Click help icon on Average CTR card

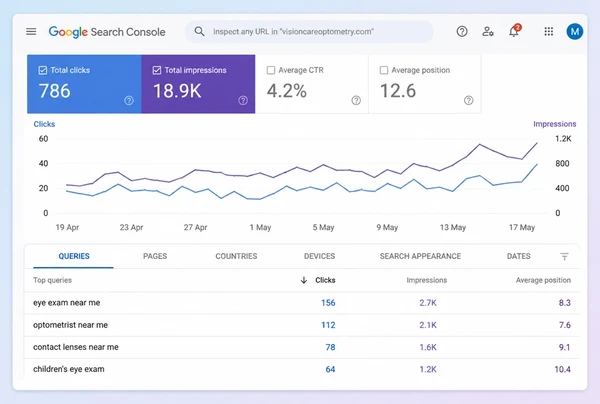[x=356, y=100]
